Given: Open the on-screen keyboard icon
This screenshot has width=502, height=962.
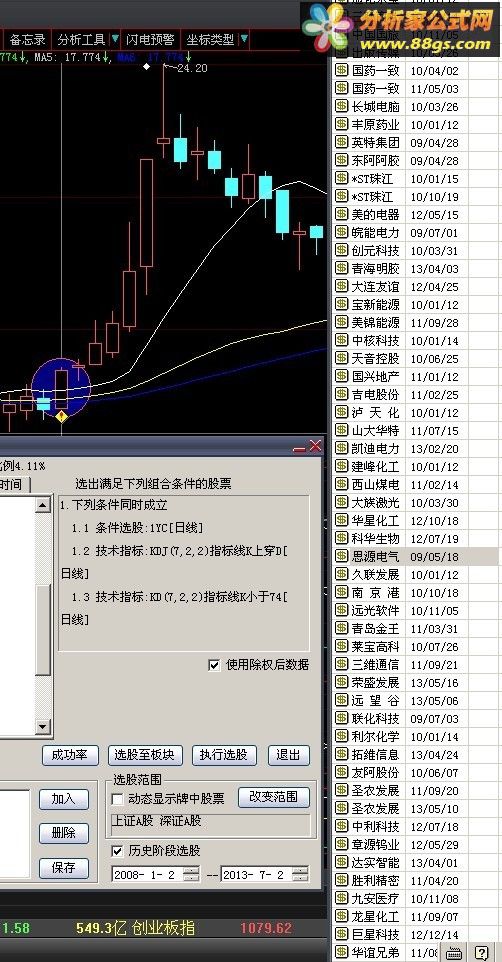Looking at the screenshot, I should pos(454,953).
